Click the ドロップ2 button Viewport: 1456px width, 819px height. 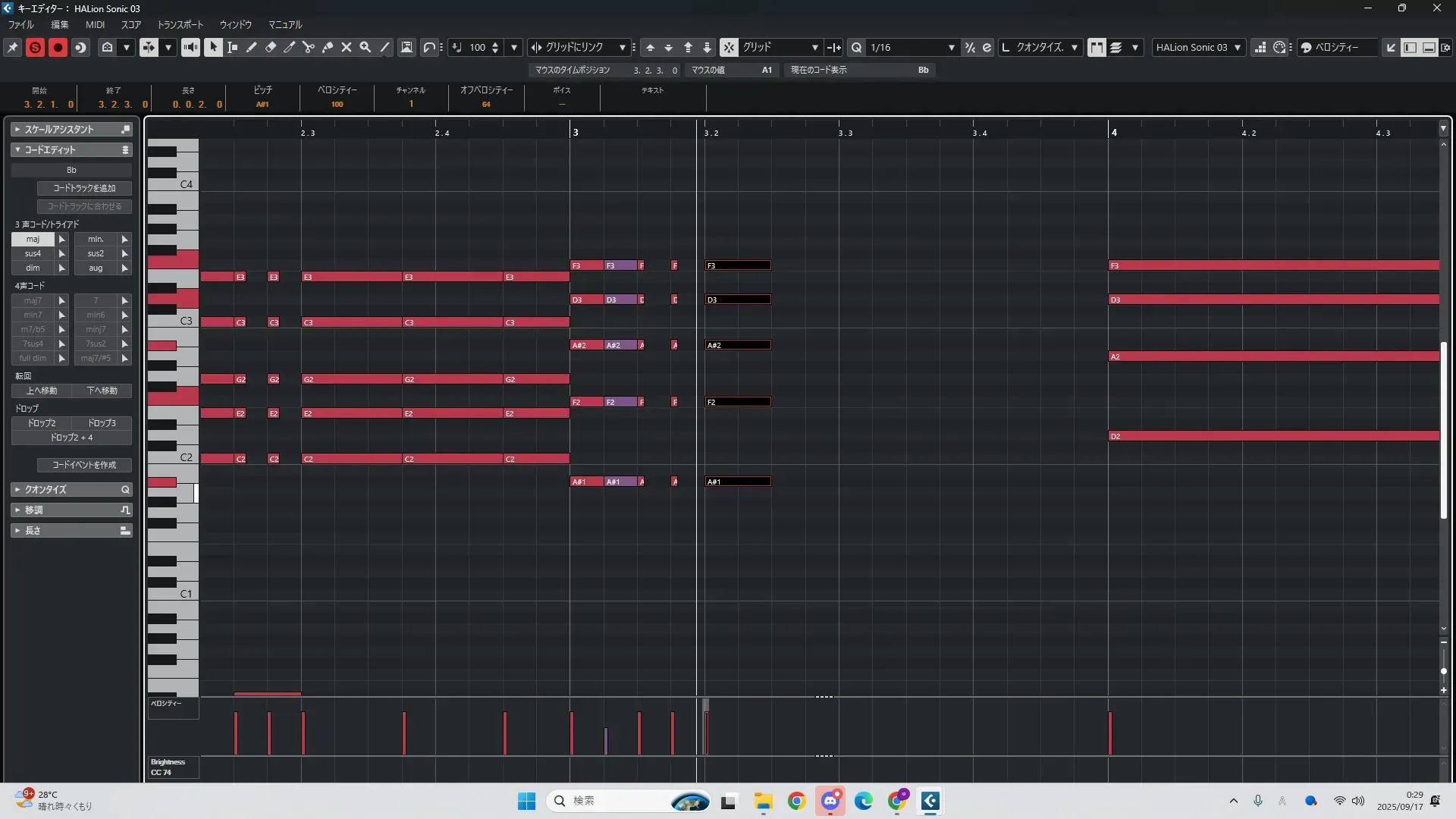pos(42,423)
